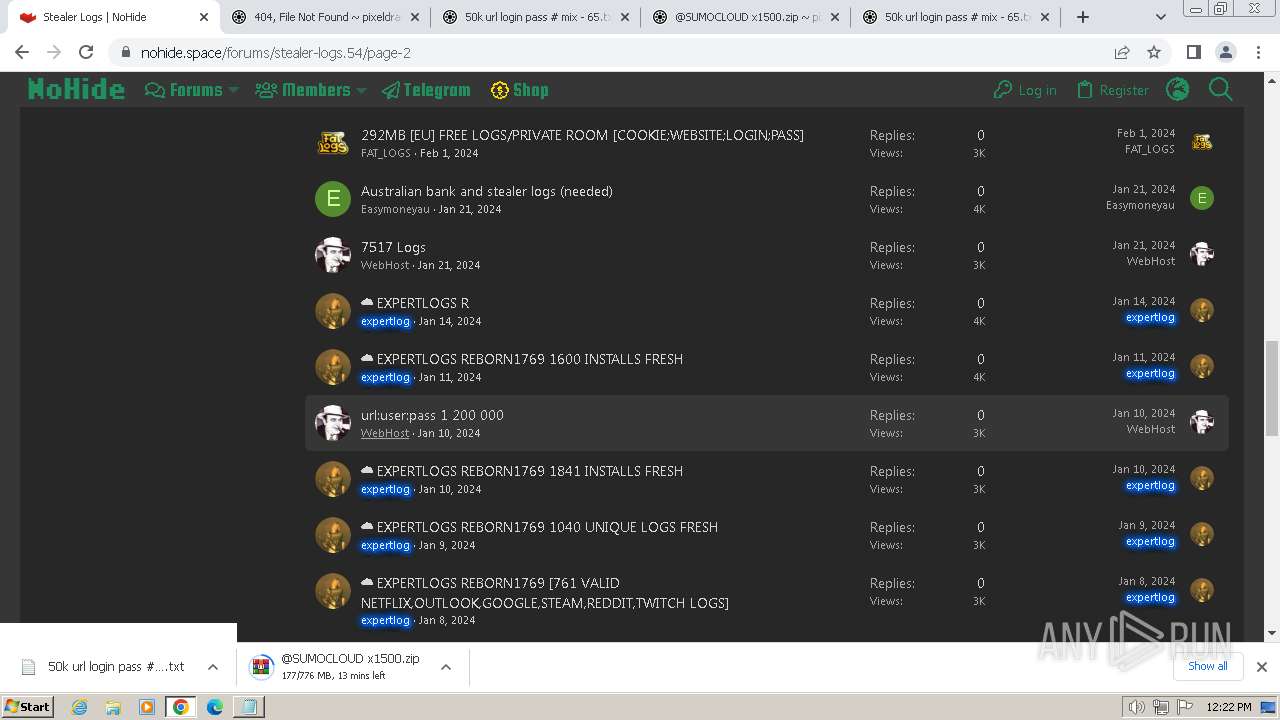Click the volume tray icon
1280x720 pixels.
[1137, 707]
